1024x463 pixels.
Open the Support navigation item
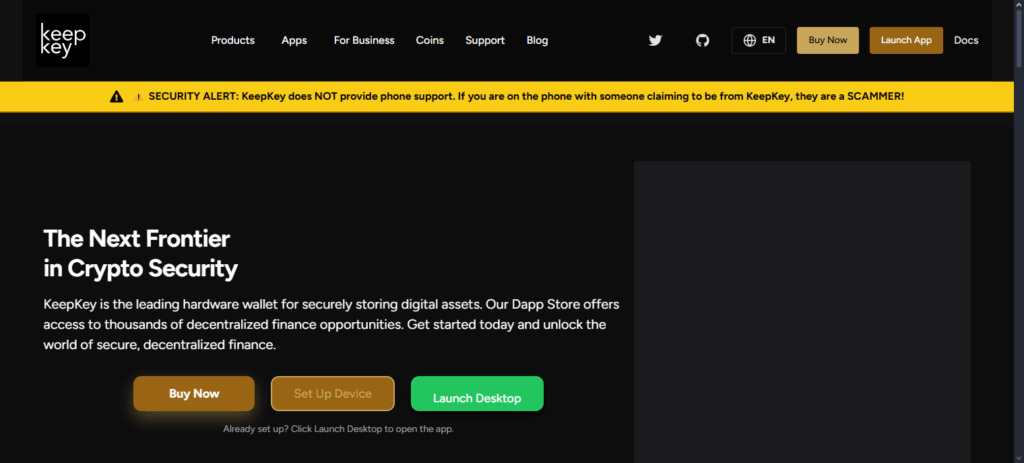pos(485,41)
